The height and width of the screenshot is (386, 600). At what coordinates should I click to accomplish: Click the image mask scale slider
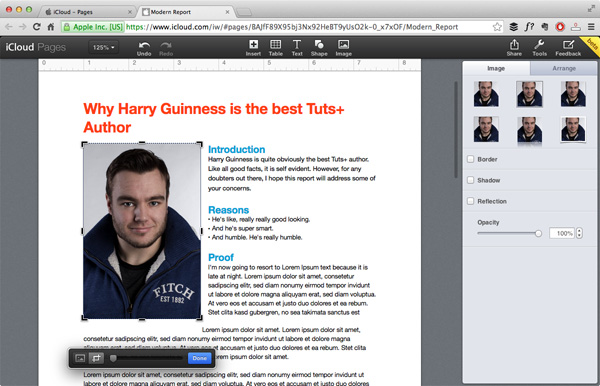click(x=146, y=358)
